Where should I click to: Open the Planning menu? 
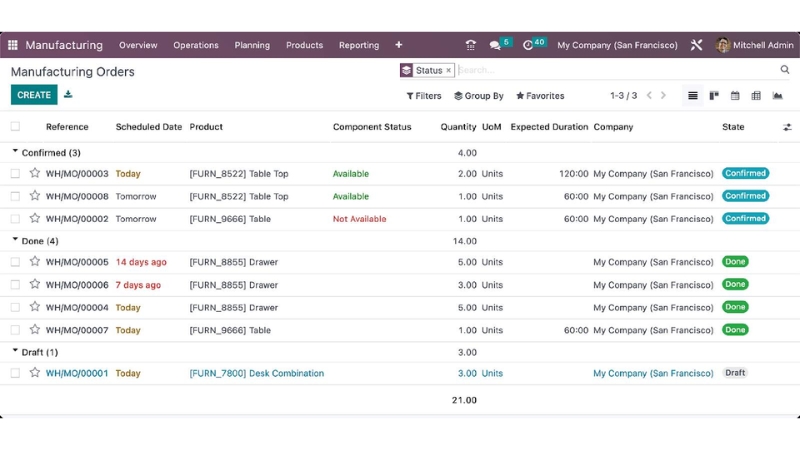tap(252, 45)
